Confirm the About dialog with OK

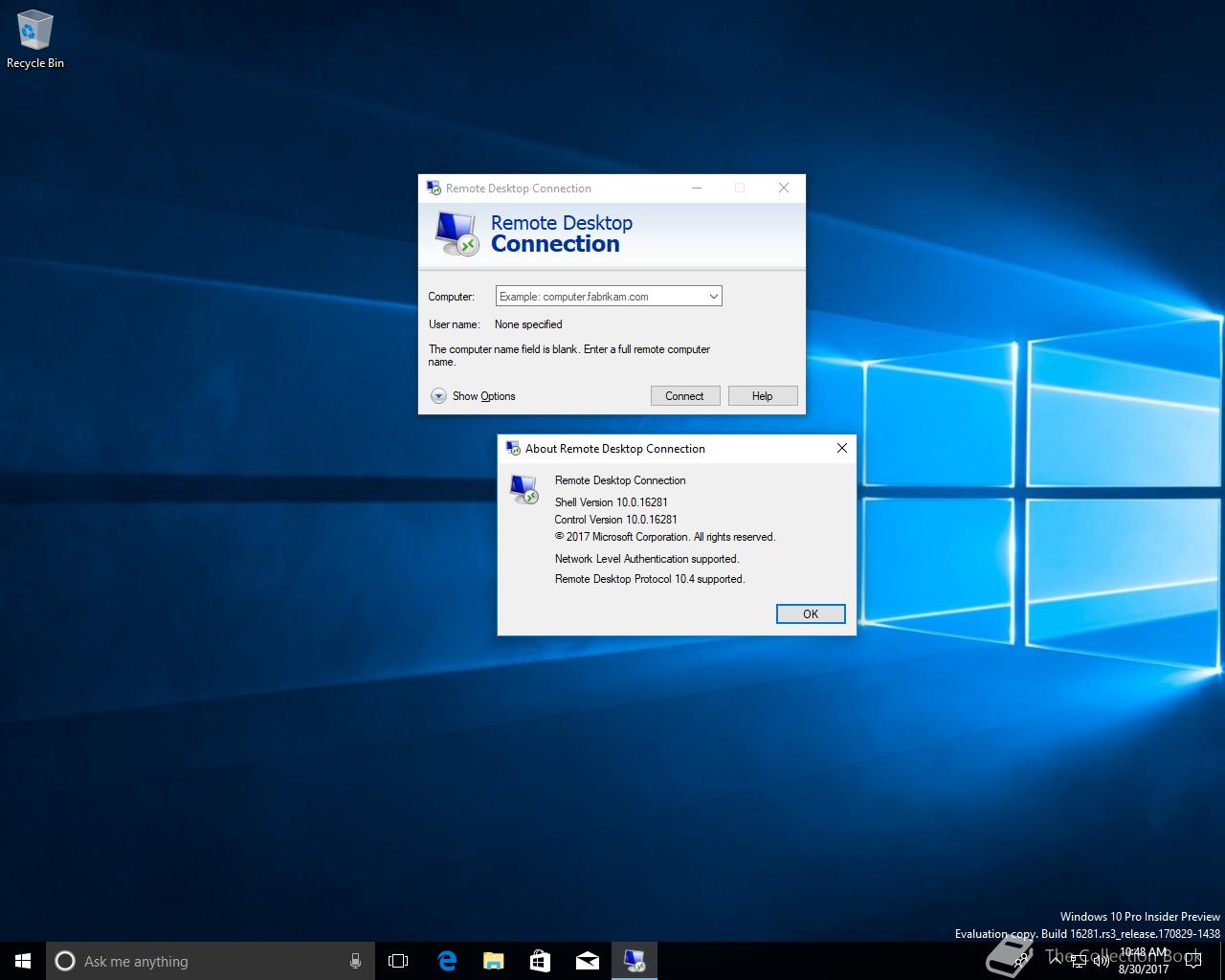[811, 614]
